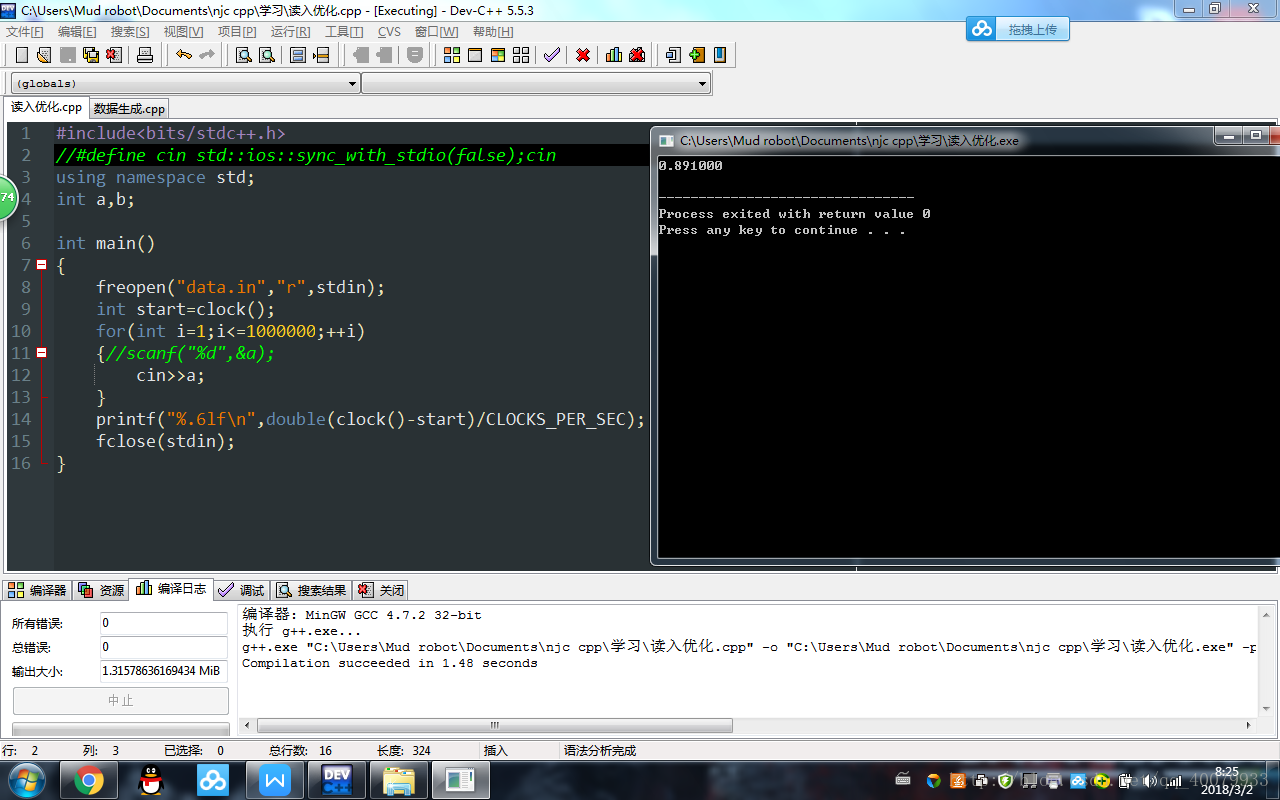1280x800 pixels.
Task: Open the 搜索[S] menu
Action: pyautogui.click(x=130, y=32)
